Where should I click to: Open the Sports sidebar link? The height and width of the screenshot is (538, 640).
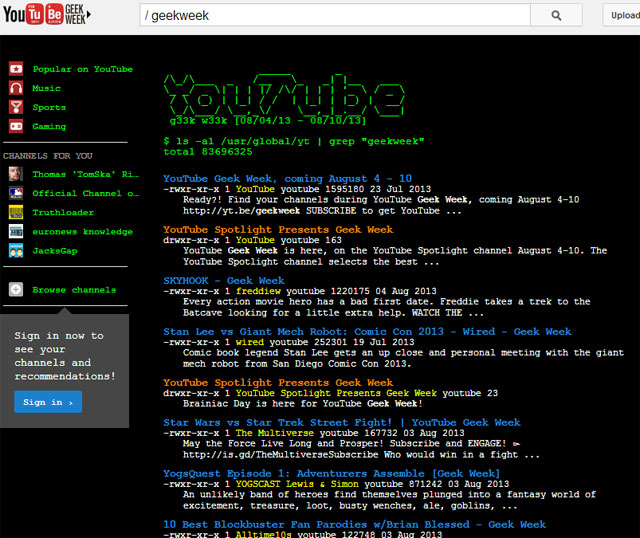point(49,107)
